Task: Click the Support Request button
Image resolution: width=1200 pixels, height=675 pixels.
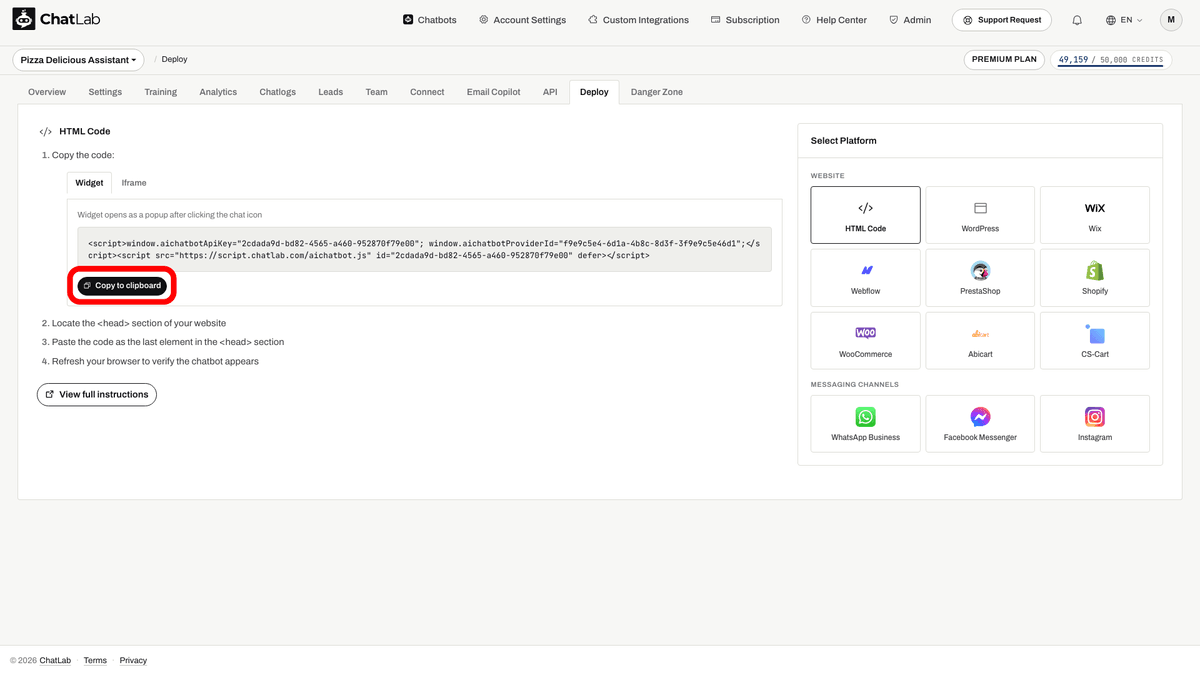Action: (x=1003, y=20)
